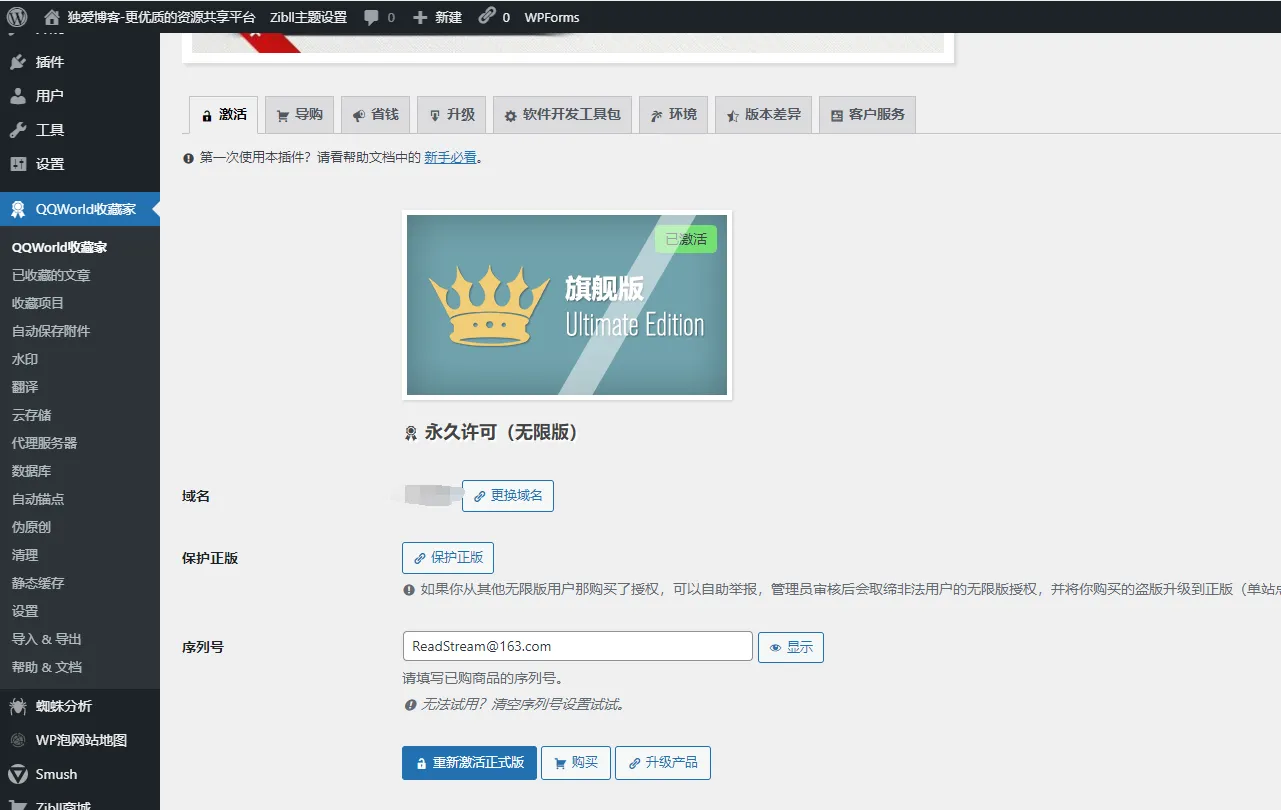The image size is (1281, 810).
Task: Click inside the serial number input field
Action: point(577,646)
